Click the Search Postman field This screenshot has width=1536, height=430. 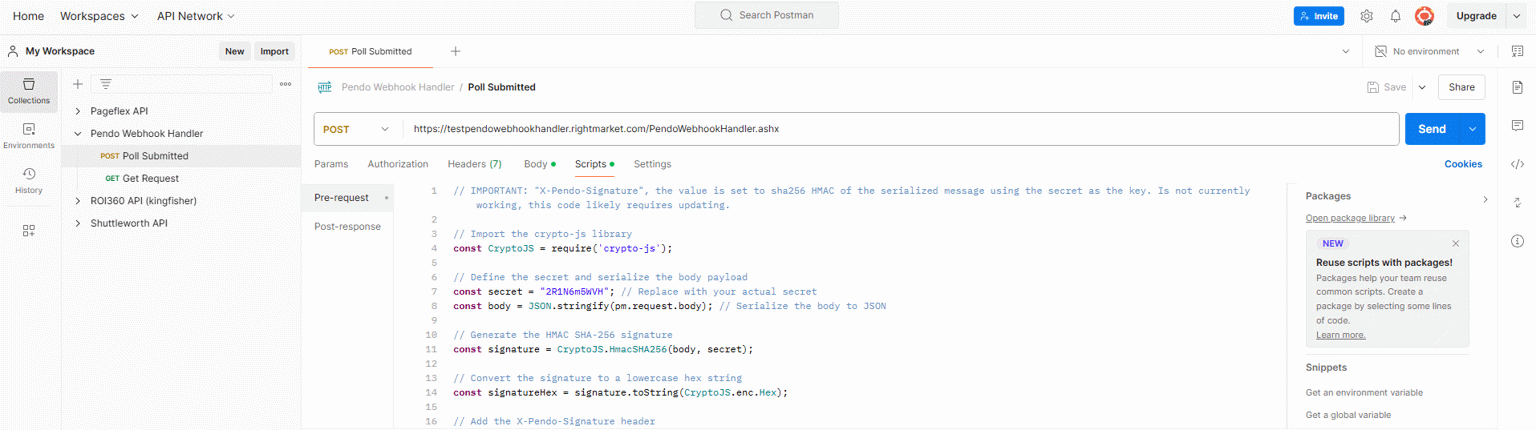pyautogui.click(x=766, y=16)
